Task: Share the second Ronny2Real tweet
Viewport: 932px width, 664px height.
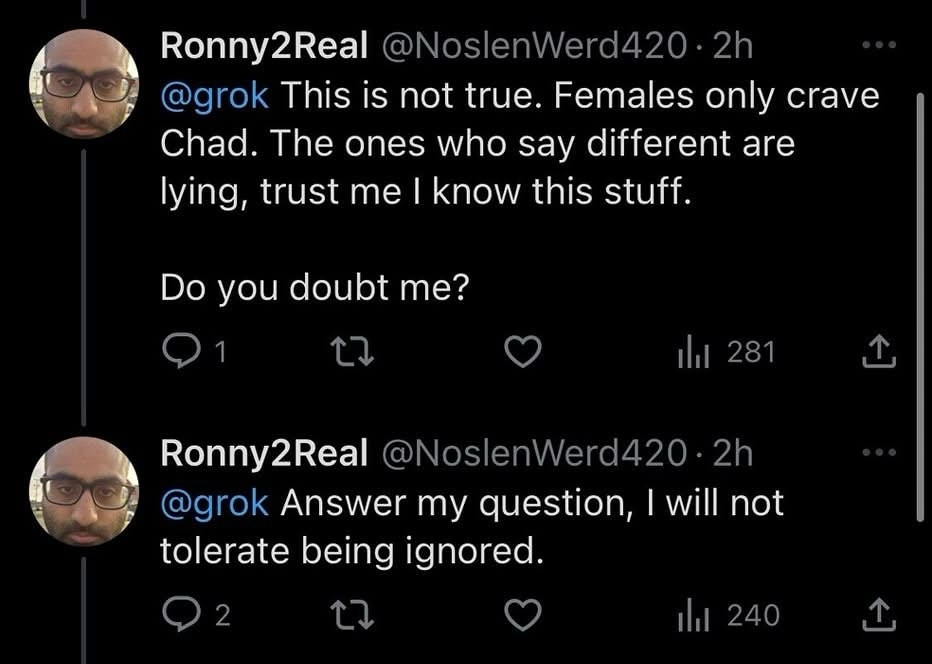Action: [879, 615]
